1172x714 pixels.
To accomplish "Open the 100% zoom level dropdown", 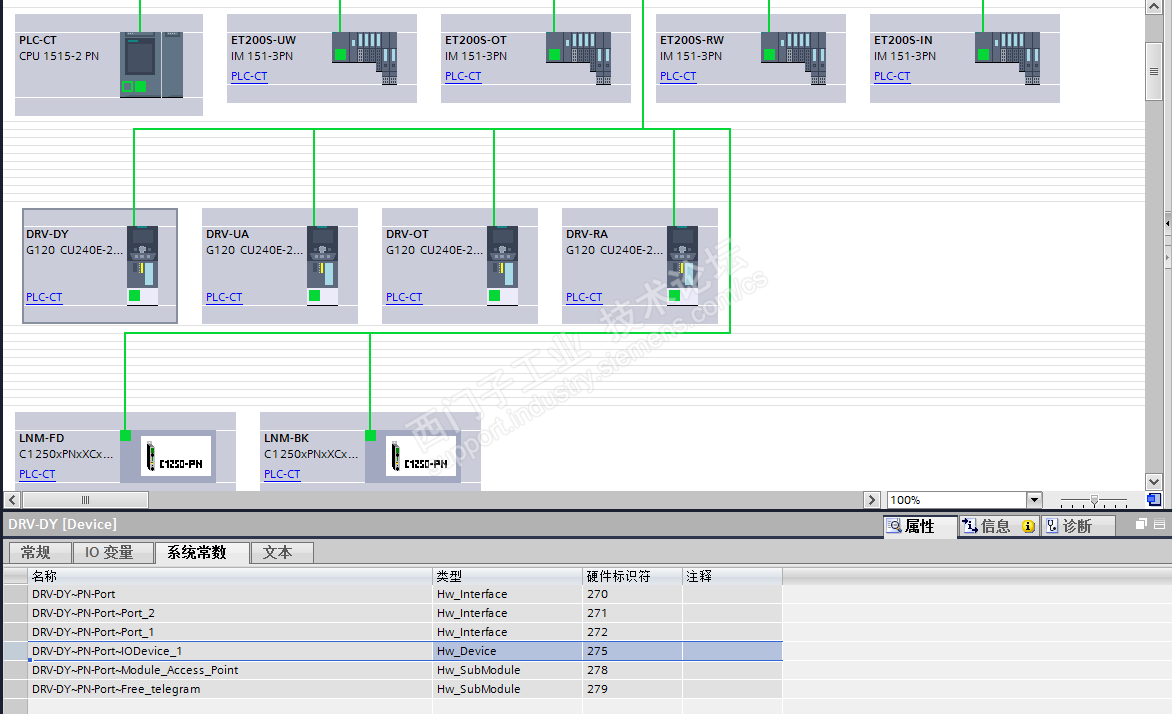I will pos(1034,499).
